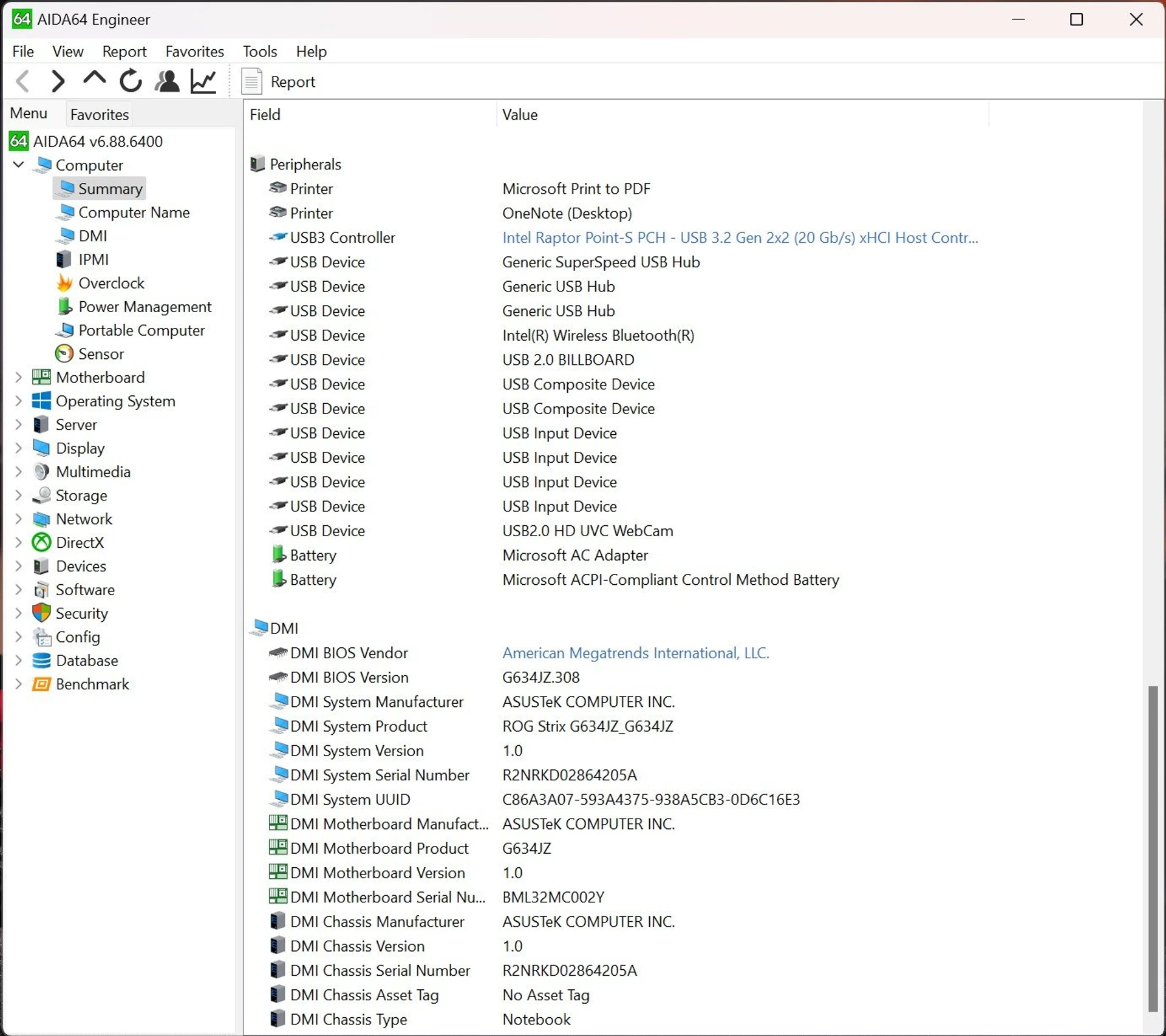
Task: Switch to the Favorites tab
Action: [x=100, y=114]
